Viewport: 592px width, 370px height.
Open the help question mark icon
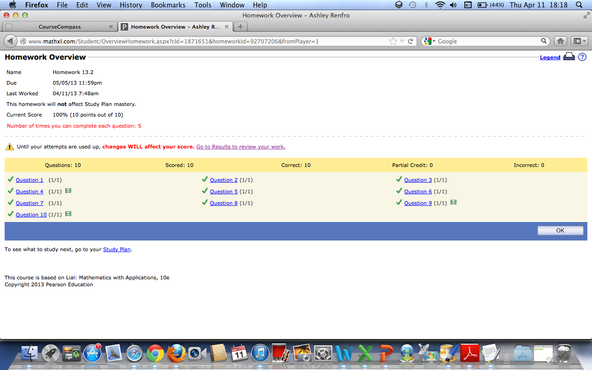(x=582, y=57)
